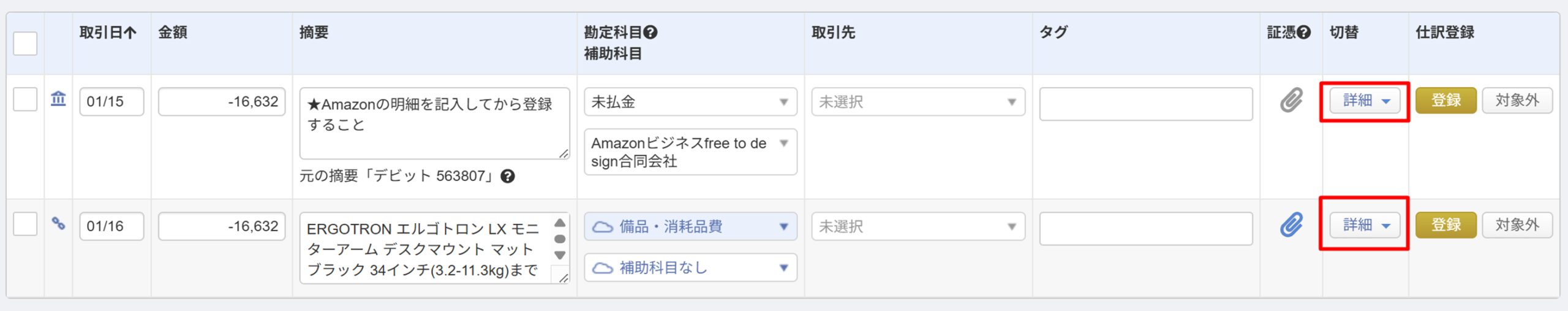Click 対象外 on the ERGOTRON transaction row

1517,225
